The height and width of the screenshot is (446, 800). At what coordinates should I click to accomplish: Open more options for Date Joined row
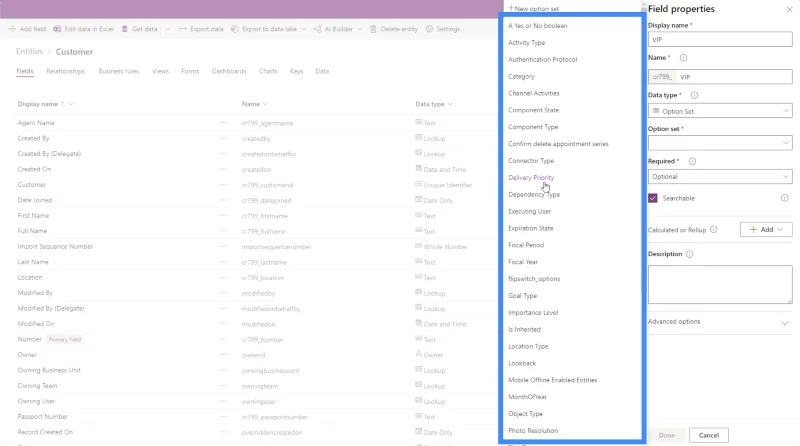(x=223, y=200)
